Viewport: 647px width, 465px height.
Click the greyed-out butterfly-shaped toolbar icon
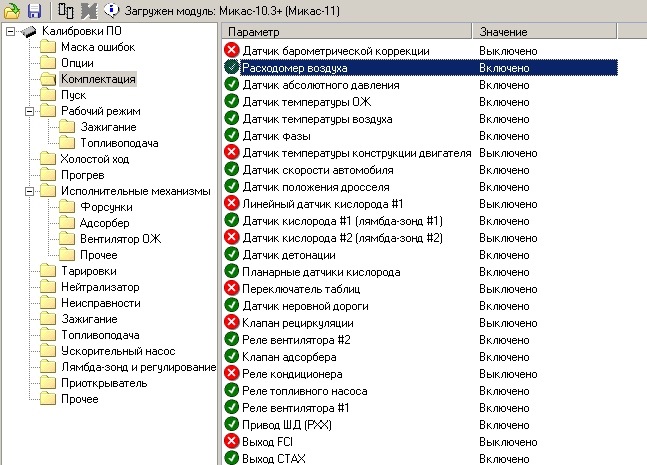(x=89, y=11)
